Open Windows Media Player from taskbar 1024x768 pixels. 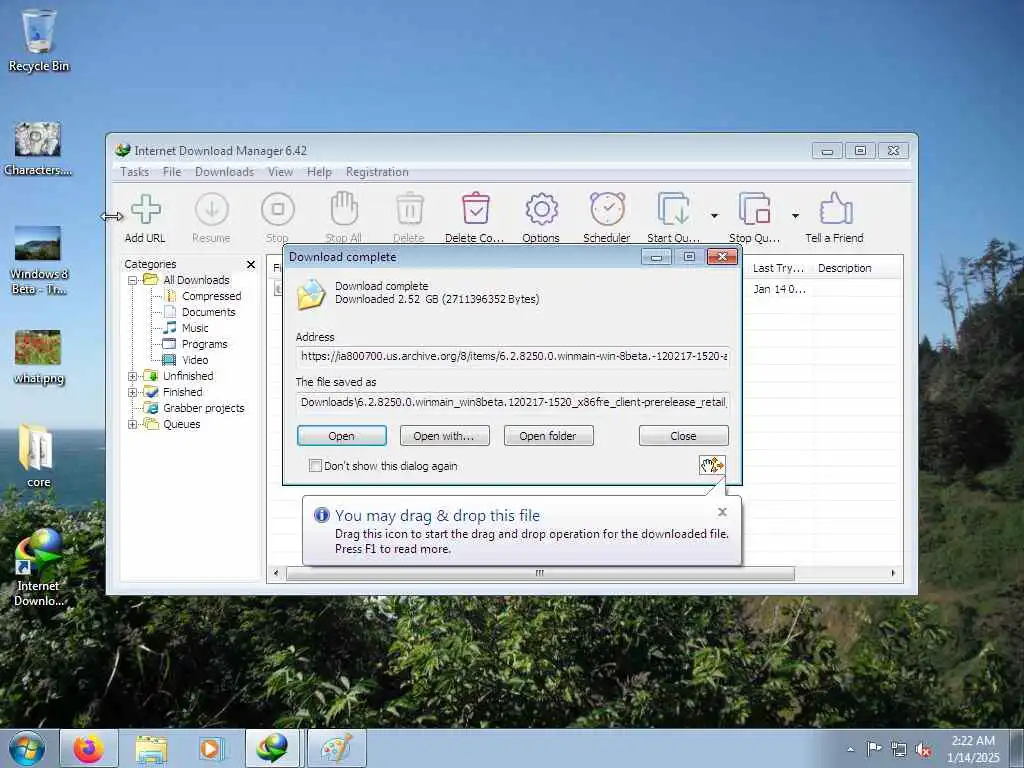[212, 748]
